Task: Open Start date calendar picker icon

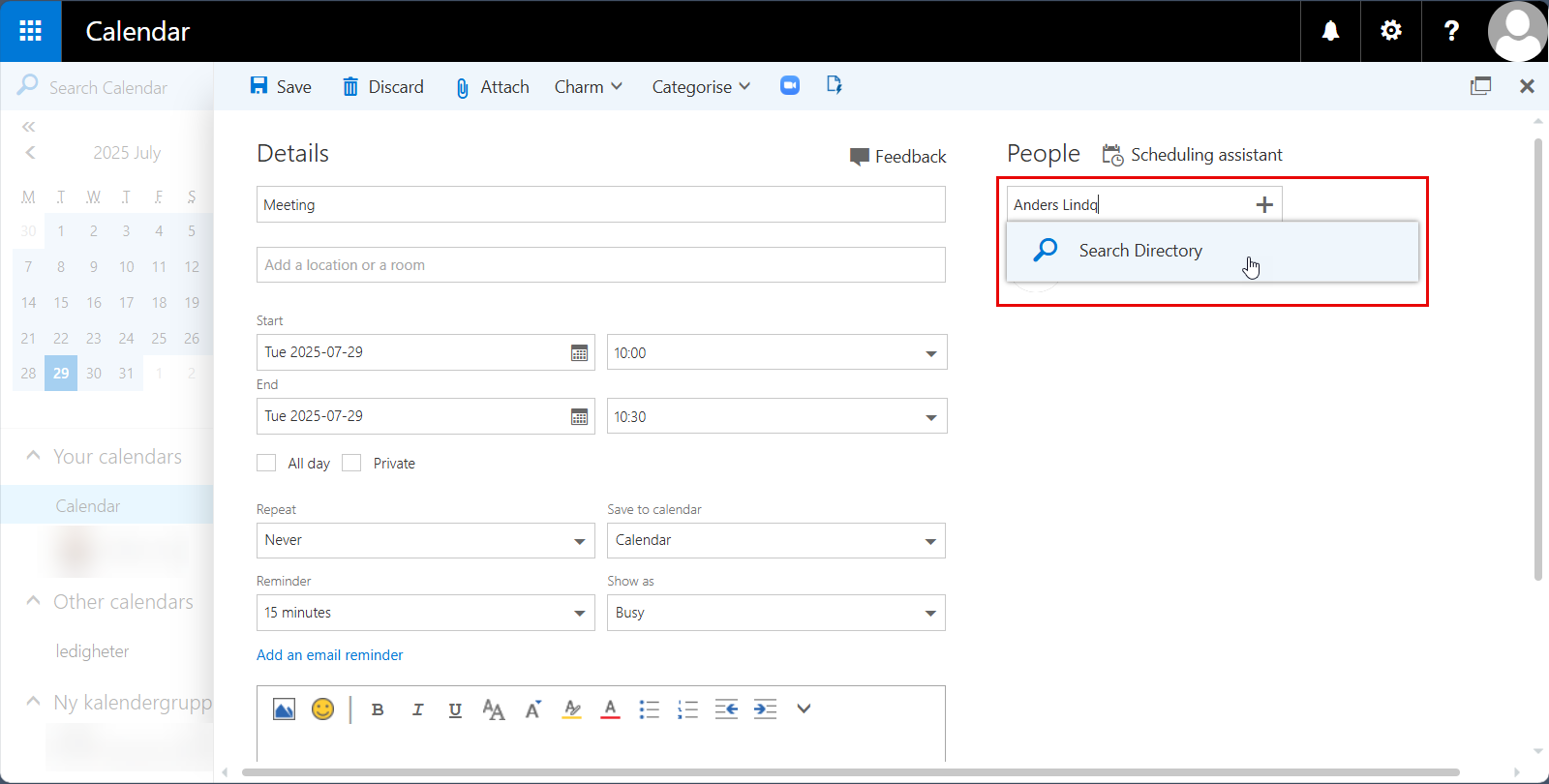Action: tap(579, 353)
